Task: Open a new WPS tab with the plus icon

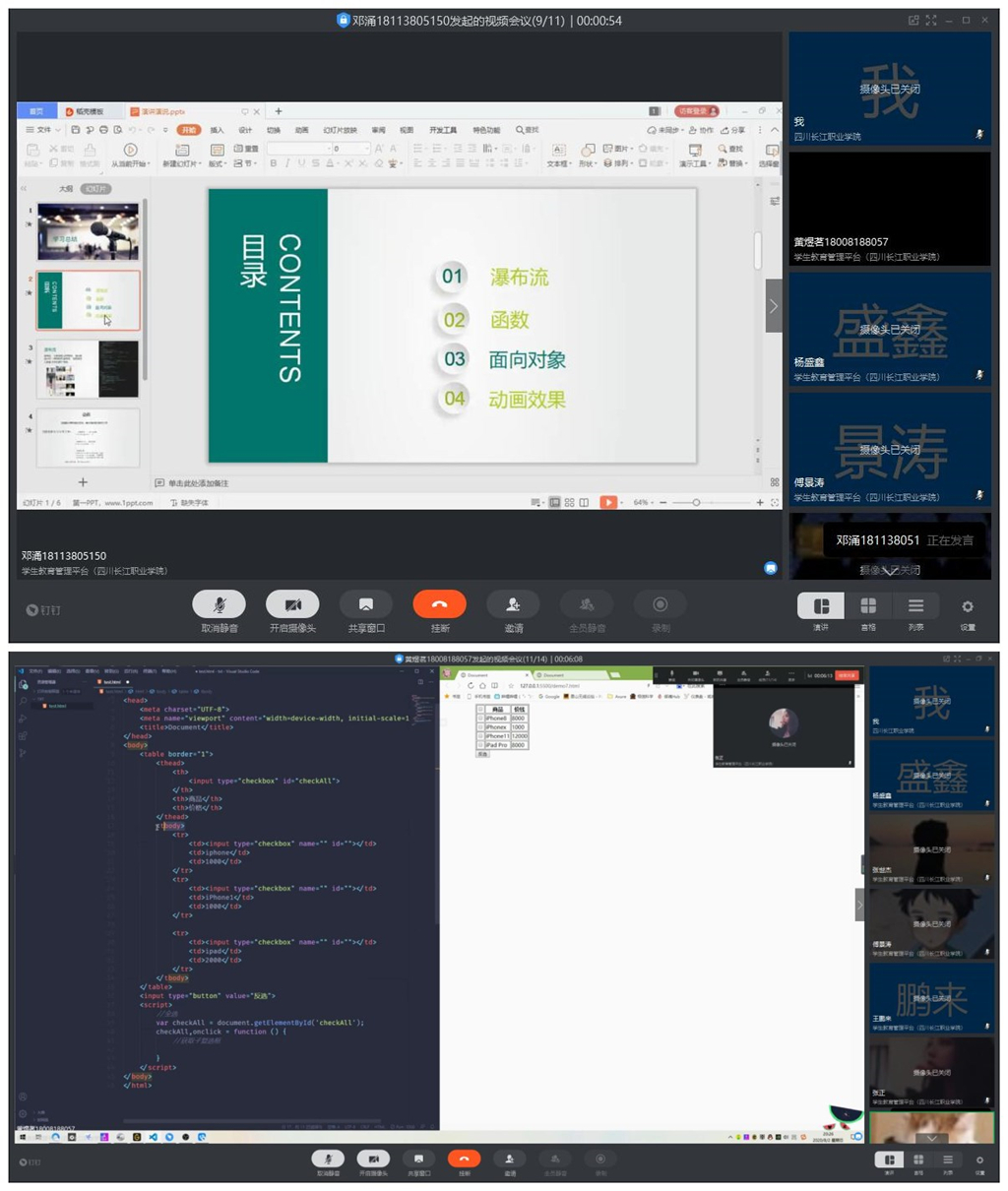Action: coord(279,111)
